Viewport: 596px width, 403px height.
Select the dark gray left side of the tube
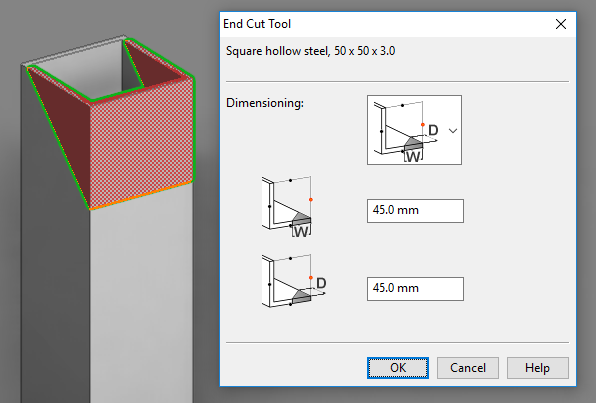point(53,266)
